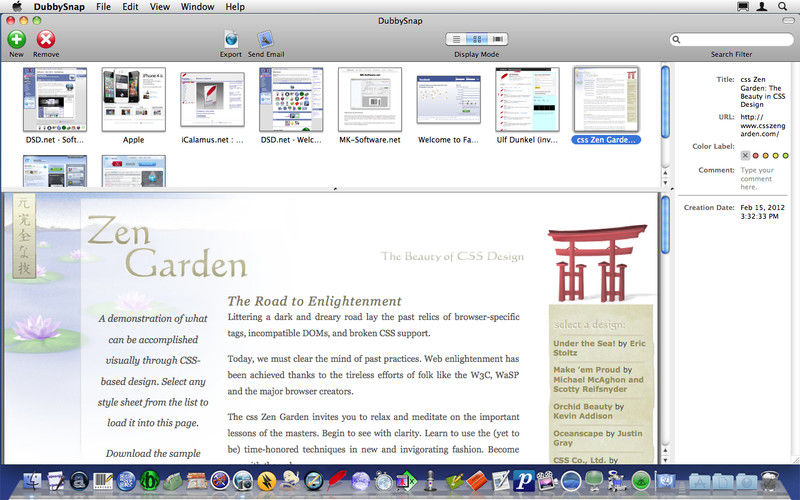Click 'Oceanscape' in the preview
Image resolution: width=800 pixels, height=500 pixels.
tap(578, 433)
